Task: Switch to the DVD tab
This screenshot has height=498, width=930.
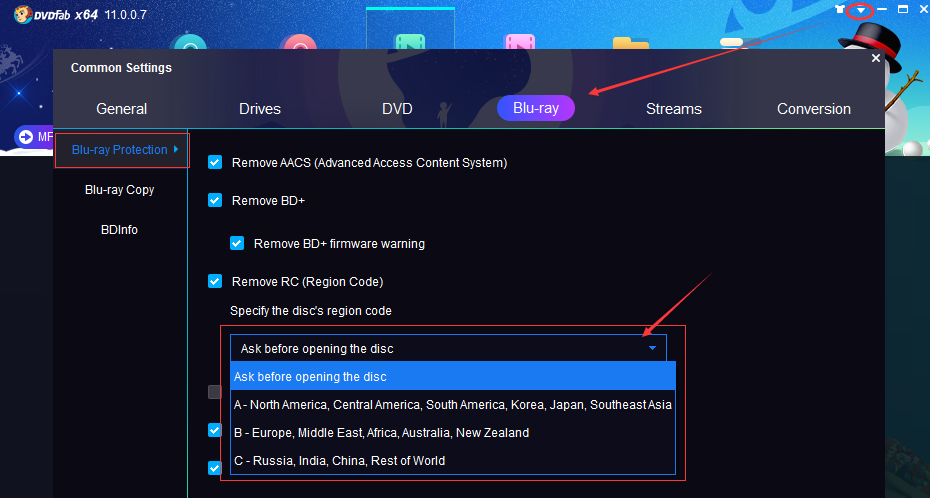Action: click(x=397, y=109)
